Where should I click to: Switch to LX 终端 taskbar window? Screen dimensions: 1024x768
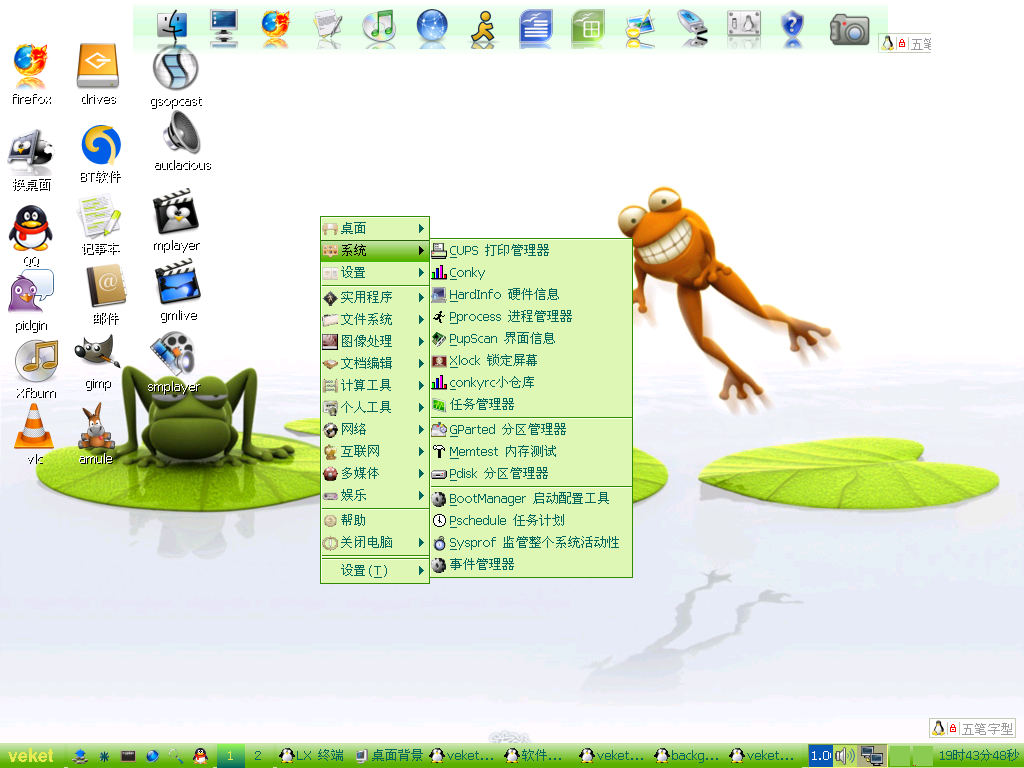click(311, 756)
